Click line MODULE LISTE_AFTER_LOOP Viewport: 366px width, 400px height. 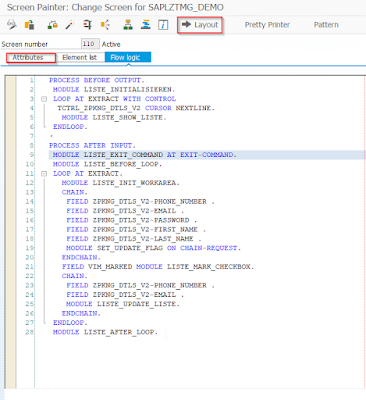coord(105,332)
